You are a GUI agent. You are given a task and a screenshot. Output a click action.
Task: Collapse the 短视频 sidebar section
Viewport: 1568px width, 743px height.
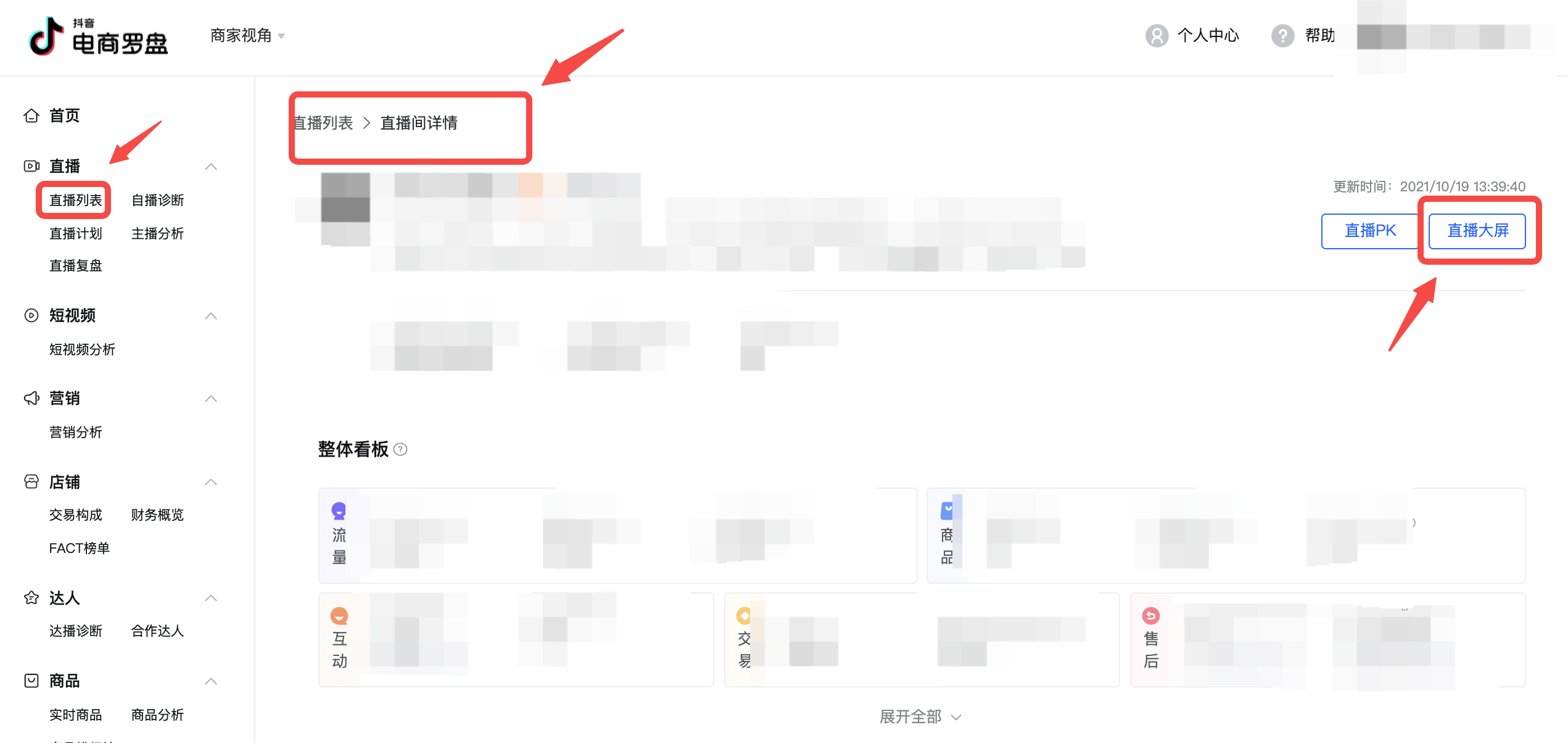[211, 316]
